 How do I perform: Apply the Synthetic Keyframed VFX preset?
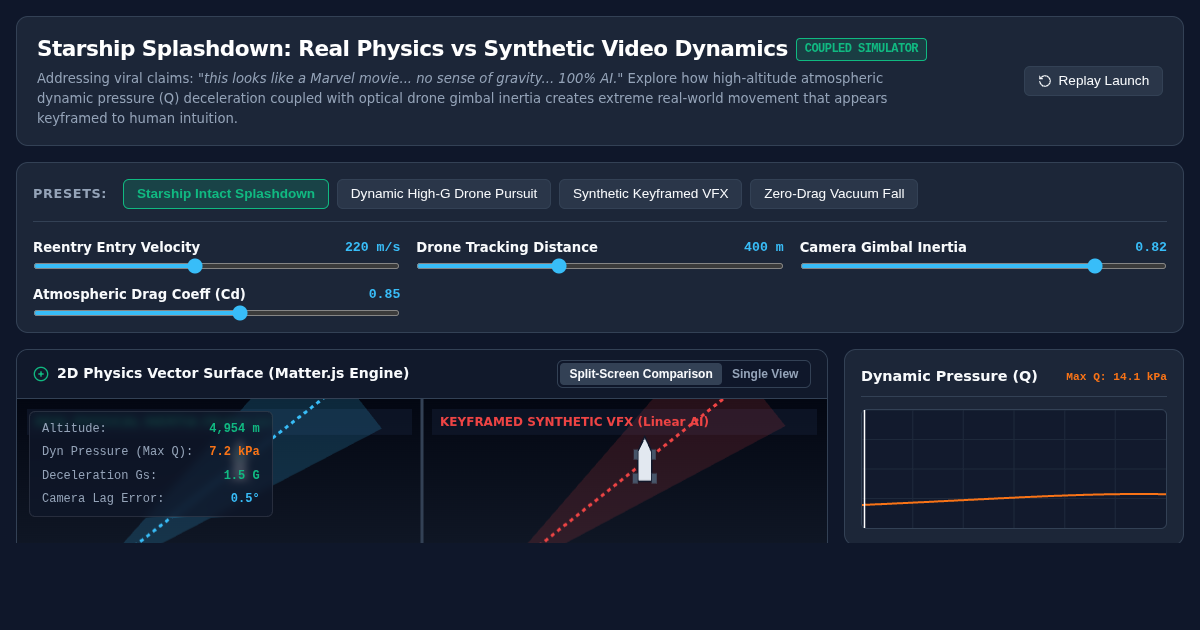[651, 194]
